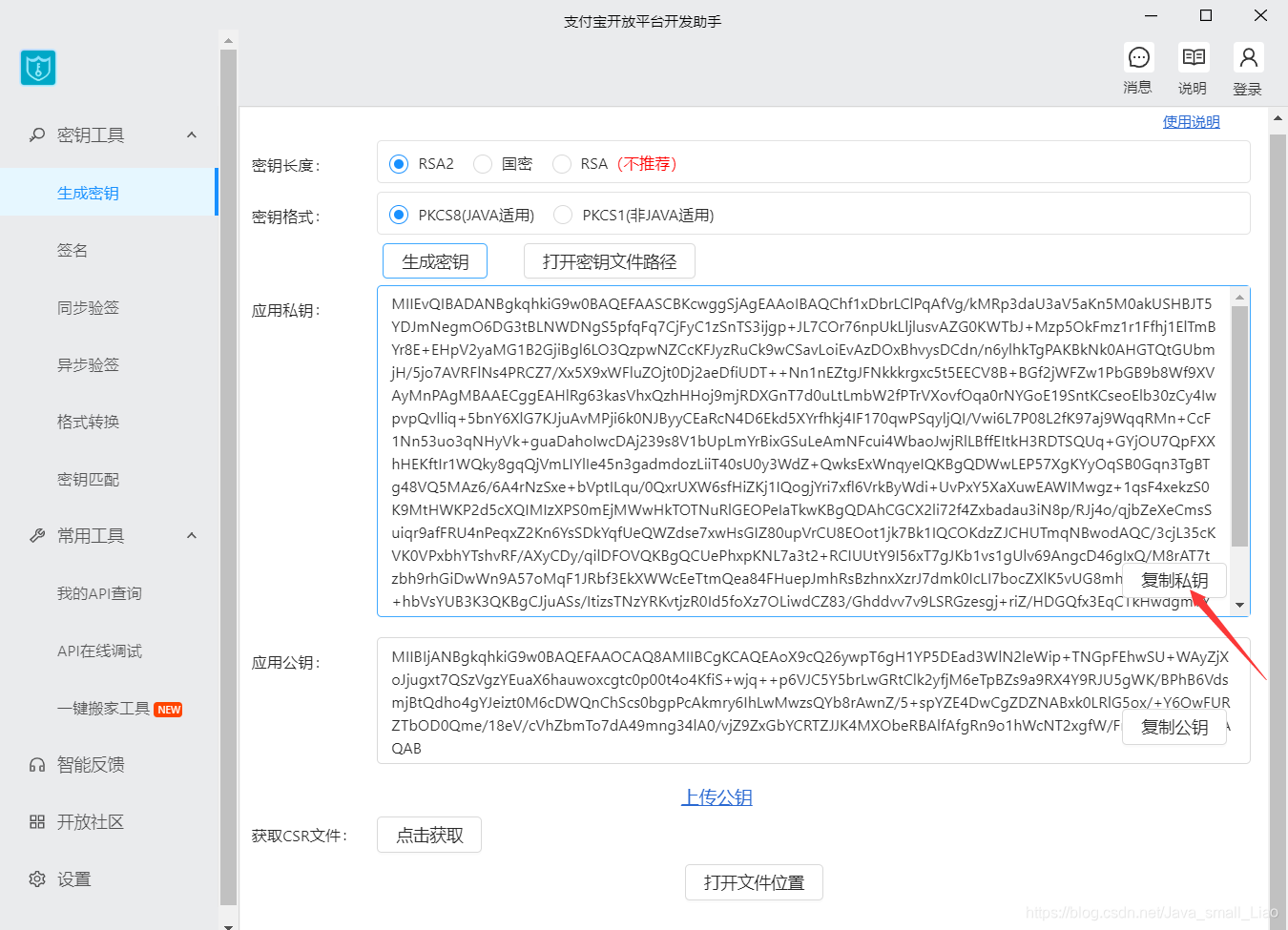Click private key scrollbar up arrow
The height and width of the screenshot is (930, 1288).
pos(1239,297)
